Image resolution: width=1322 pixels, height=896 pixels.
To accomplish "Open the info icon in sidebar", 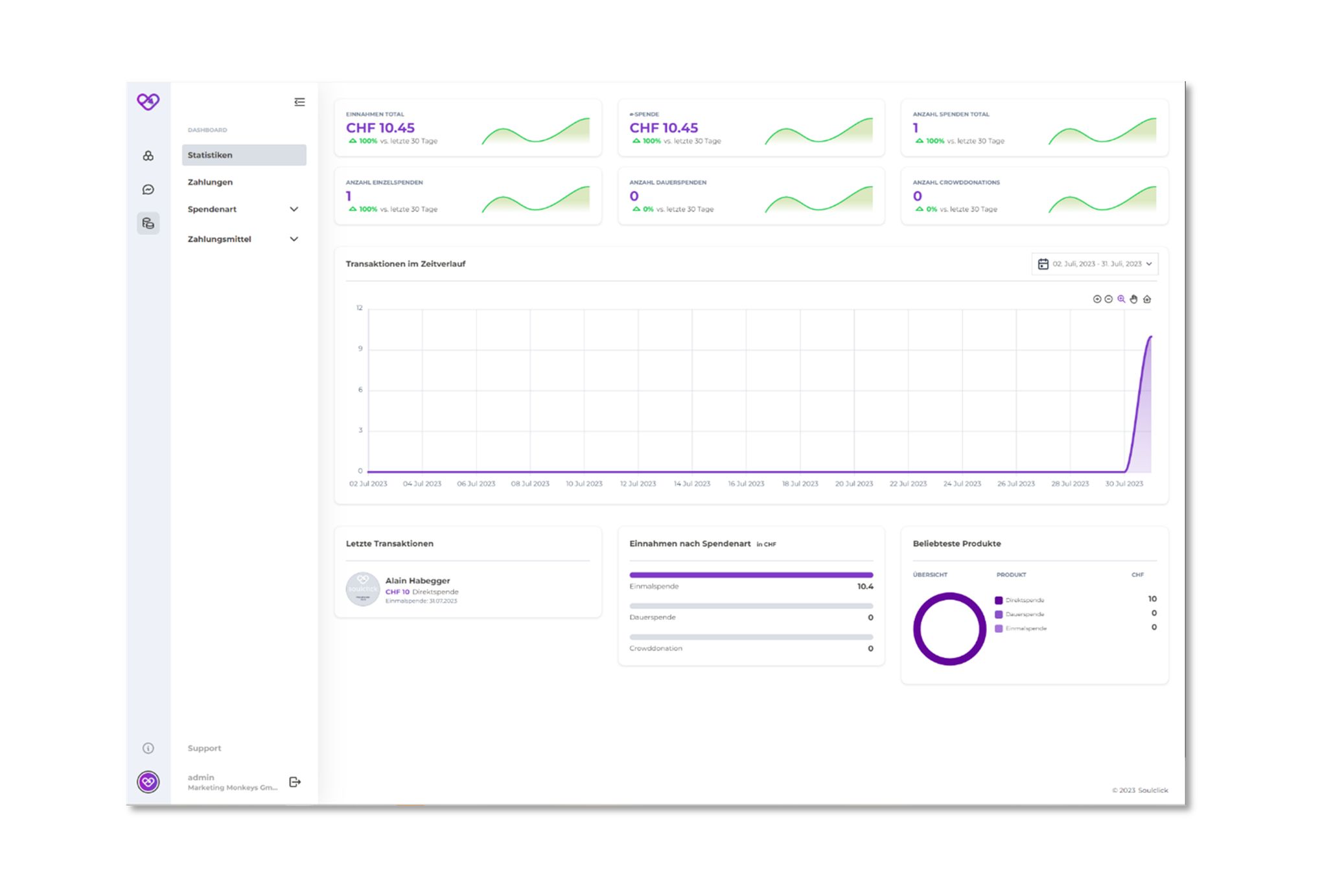I will point(148,748).
